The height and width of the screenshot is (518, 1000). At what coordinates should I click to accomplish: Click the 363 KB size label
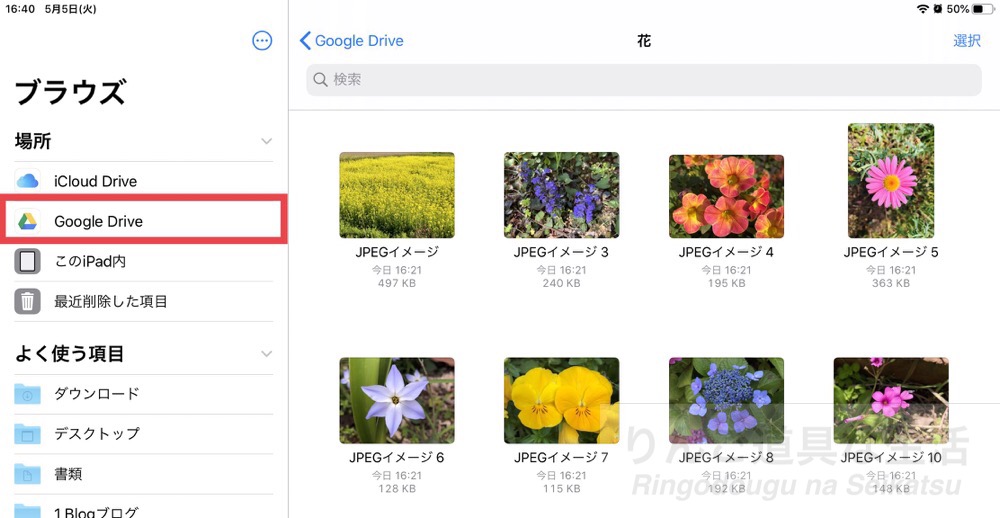pyautogui.click(x=891, y=283)
